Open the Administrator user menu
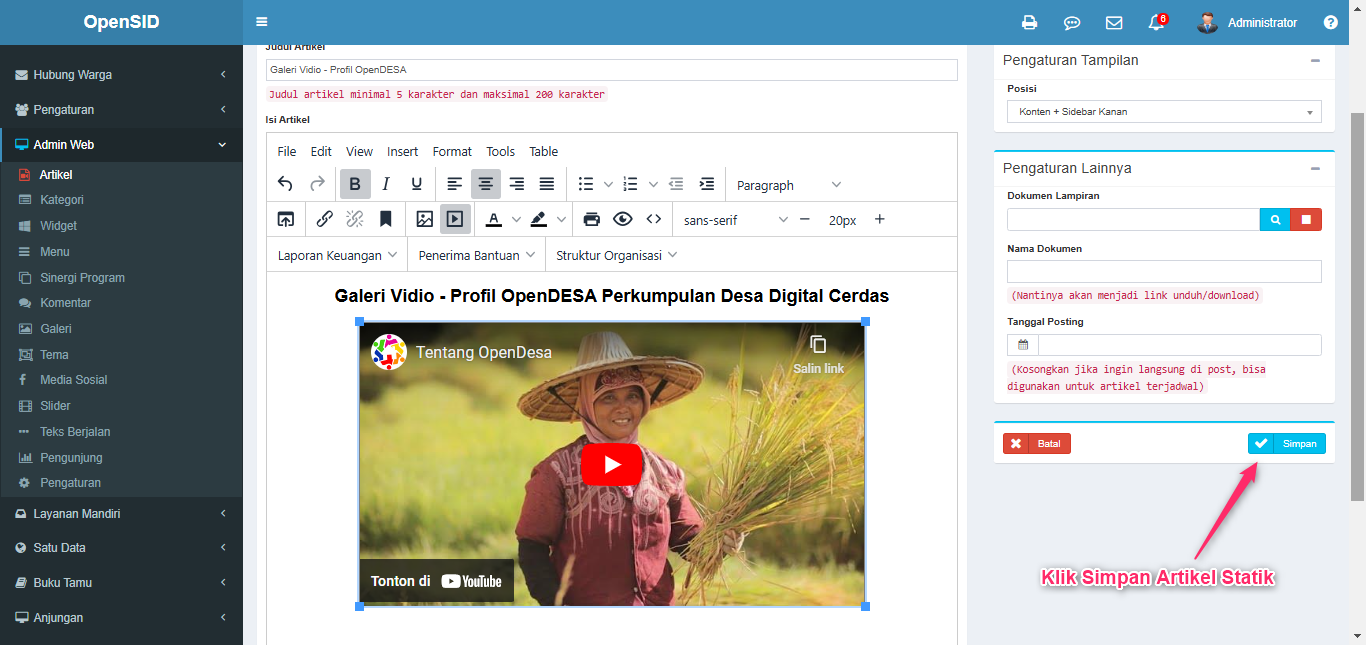 tap(1247, 22)
